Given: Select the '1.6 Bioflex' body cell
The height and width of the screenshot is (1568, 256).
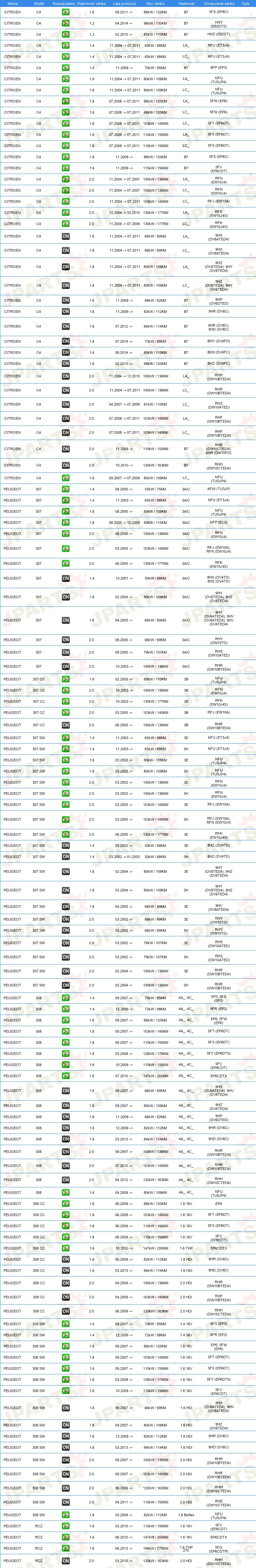Looking at the screenshot, I should tap(186, 1515).
